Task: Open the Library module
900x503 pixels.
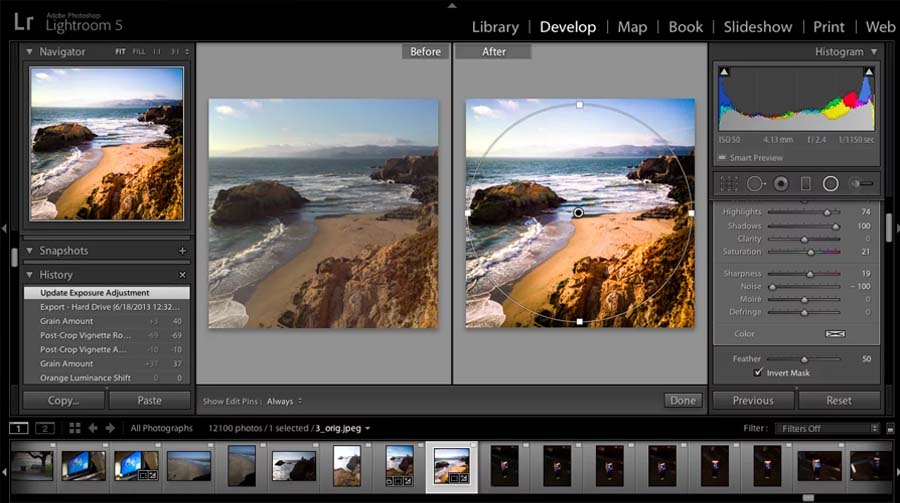Action: [x=495, y=27]
